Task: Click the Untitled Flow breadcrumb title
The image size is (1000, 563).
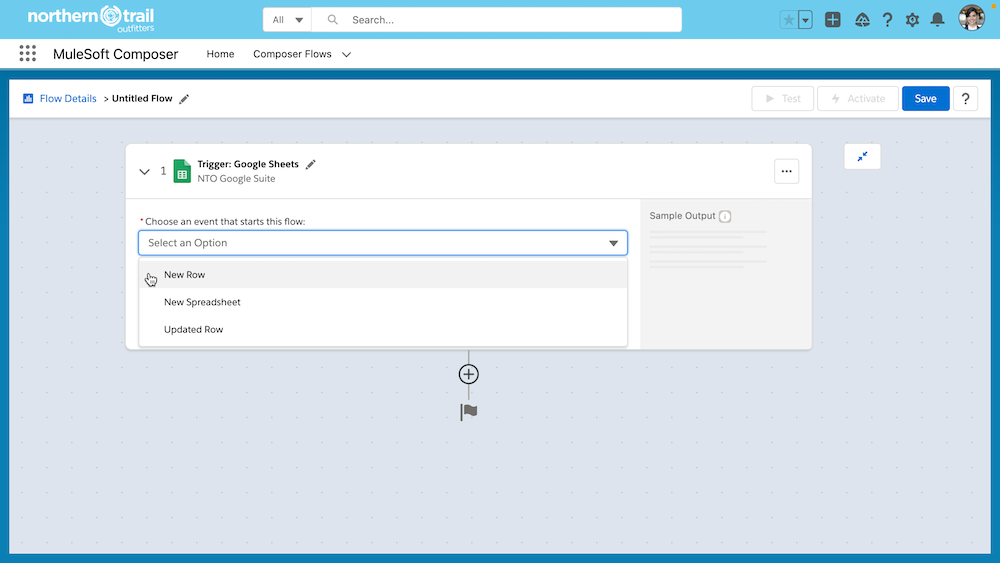Action: [142, 98]
